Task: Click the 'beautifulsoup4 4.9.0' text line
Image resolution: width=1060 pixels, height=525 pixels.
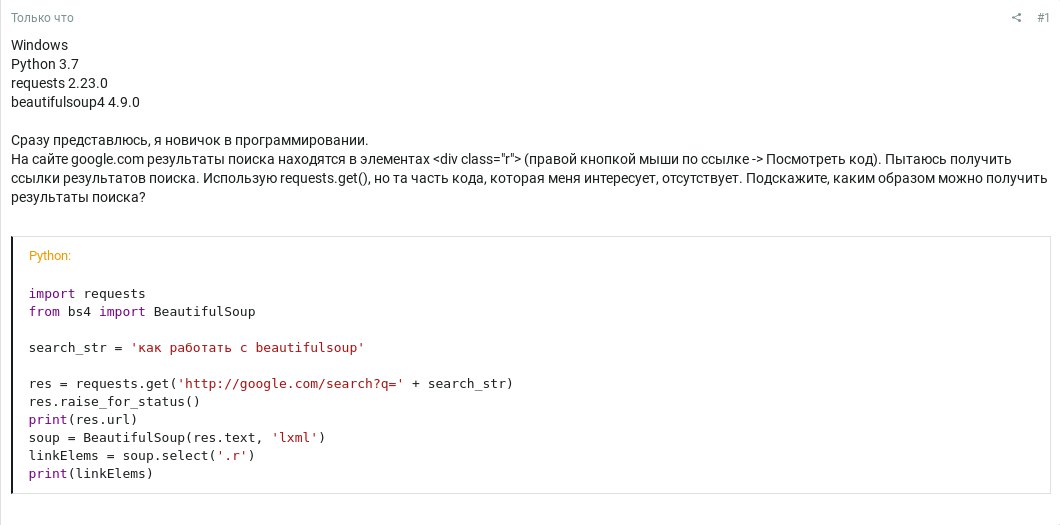Action: pos(75,102)
